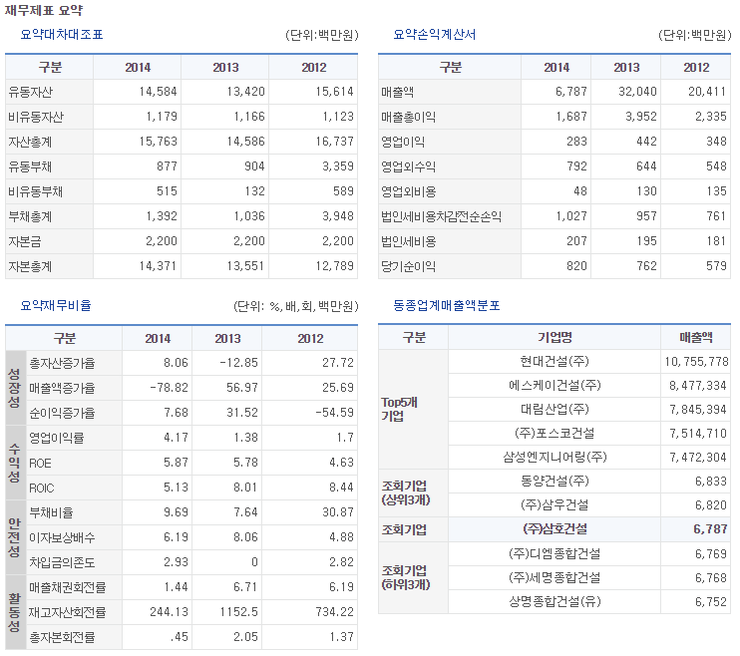Click 영업외비용 2014 value 48

(580, 191)
